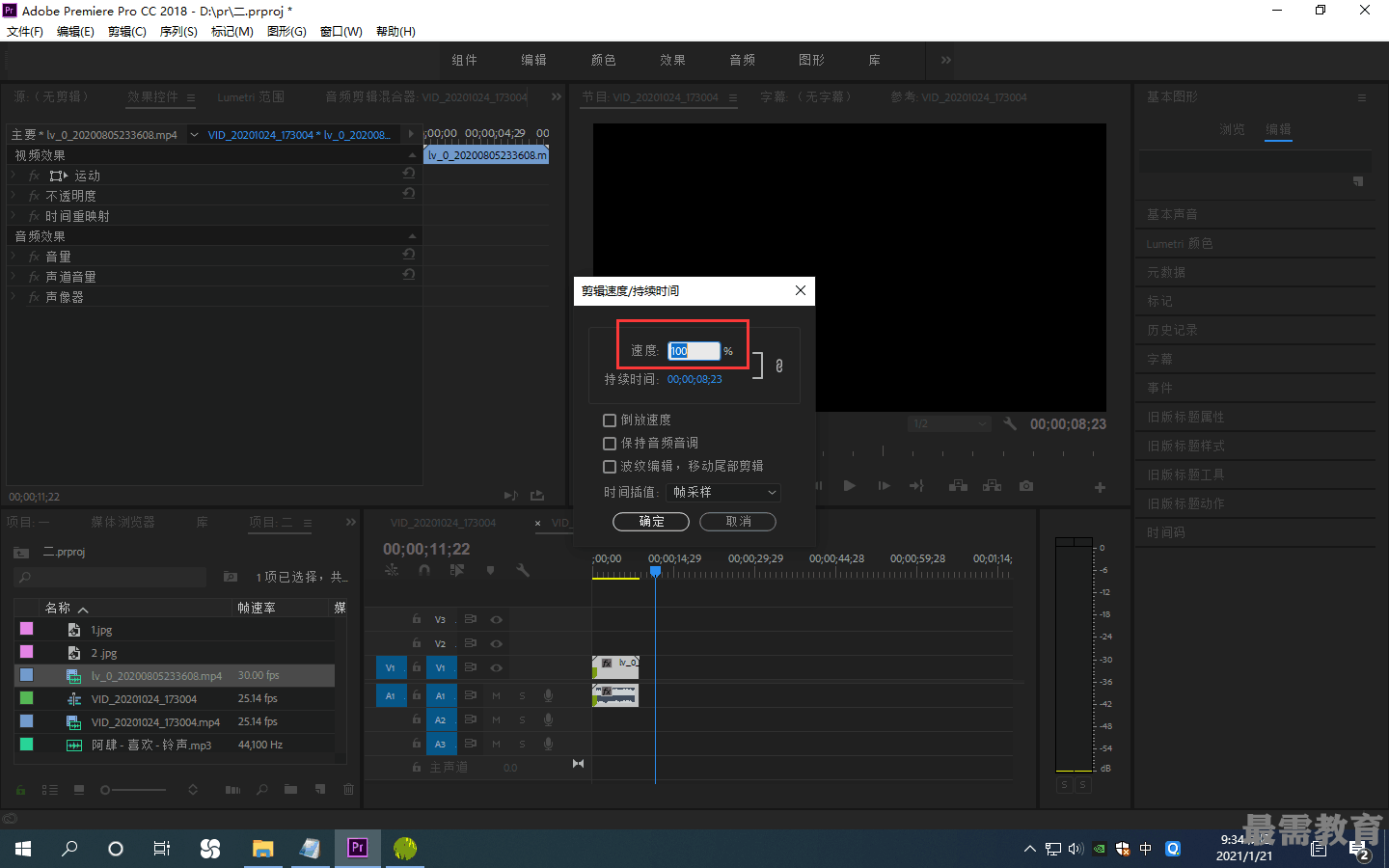
Task: Check the 倒放速度 reverse speed checkbox
Action: (x=610, y=420)
